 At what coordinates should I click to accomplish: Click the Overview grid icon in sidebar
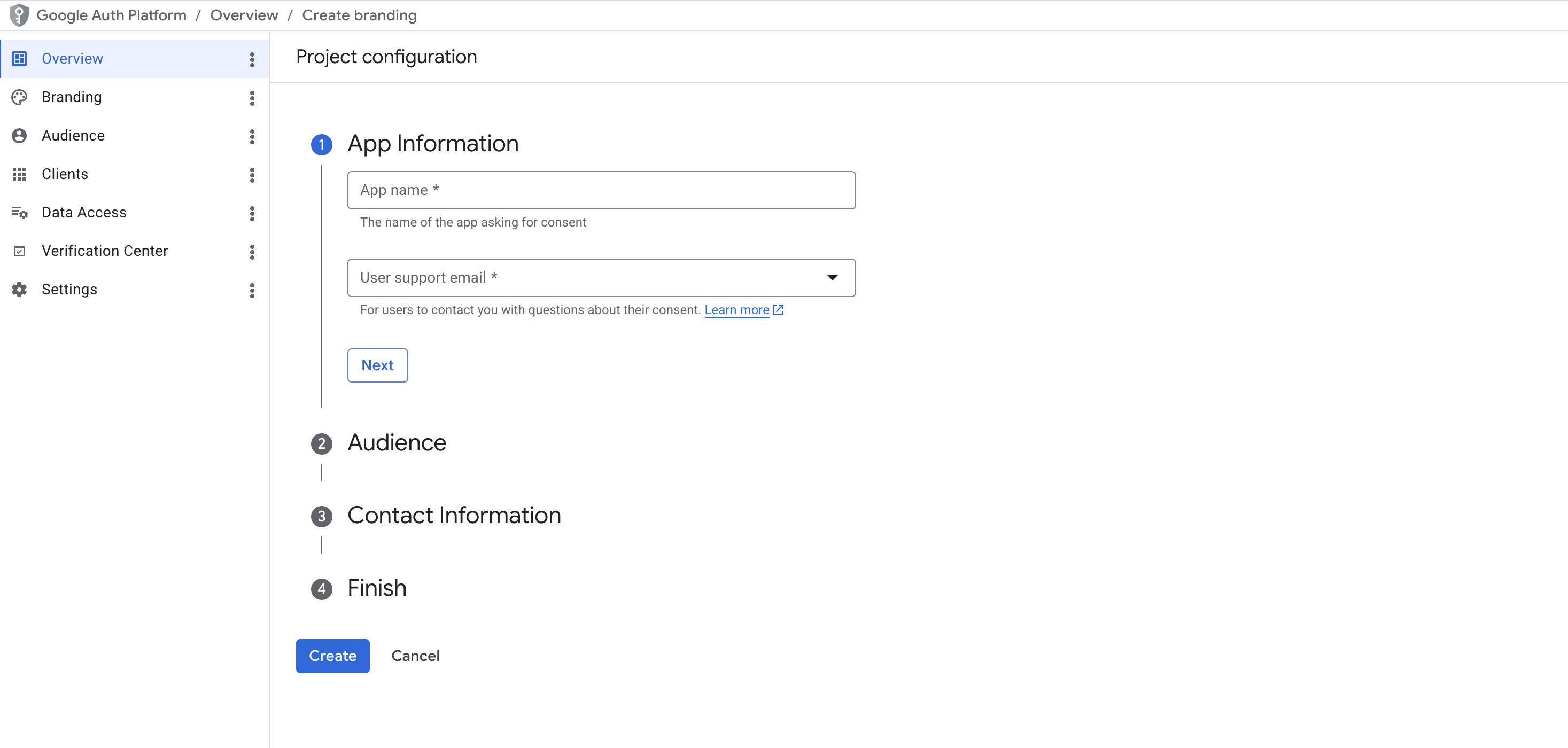pos(19,58)
